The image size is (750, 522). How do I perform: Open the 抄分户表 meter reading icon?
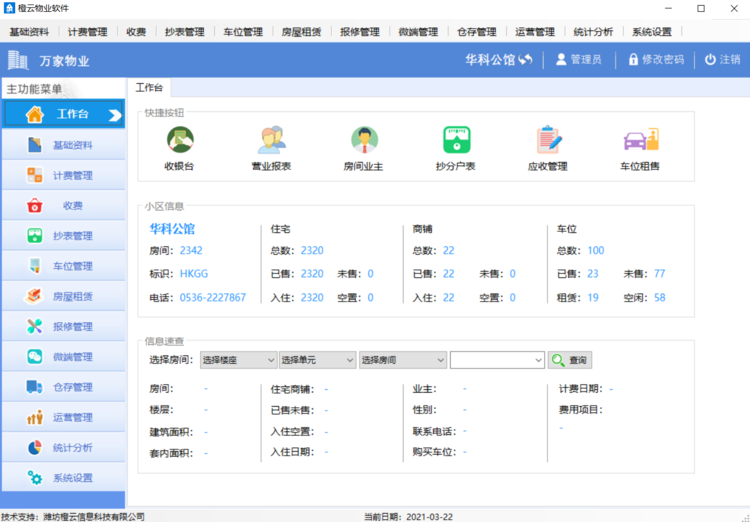pos(456,141)
